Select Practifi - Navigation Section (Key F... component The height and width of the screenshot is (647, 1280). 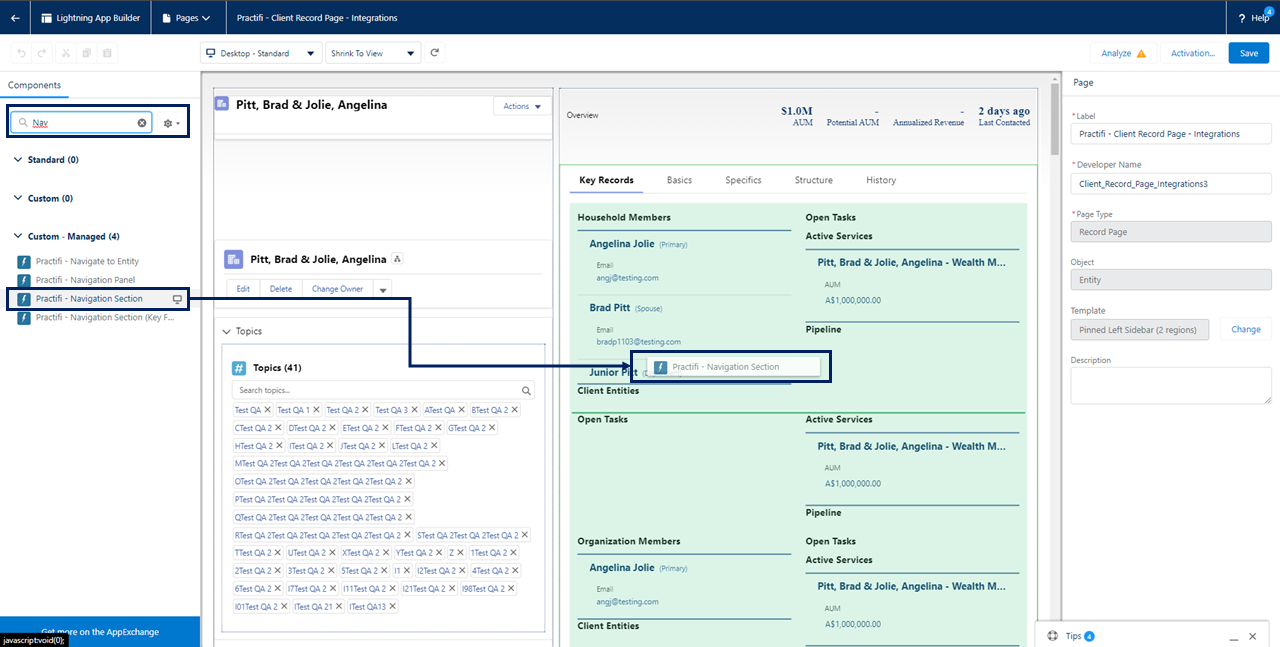pos(105,317)
